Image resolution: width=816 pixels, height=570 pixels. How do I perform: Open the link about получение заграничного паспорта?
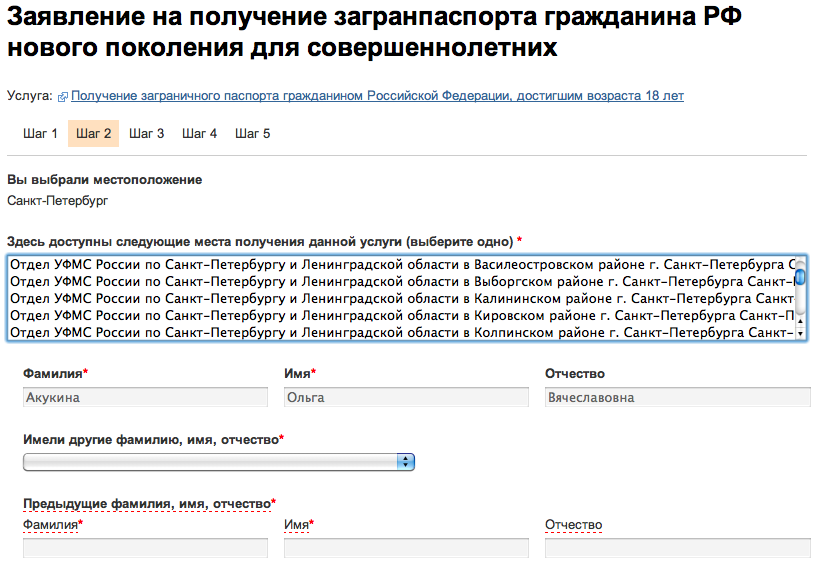coord(377,96)
